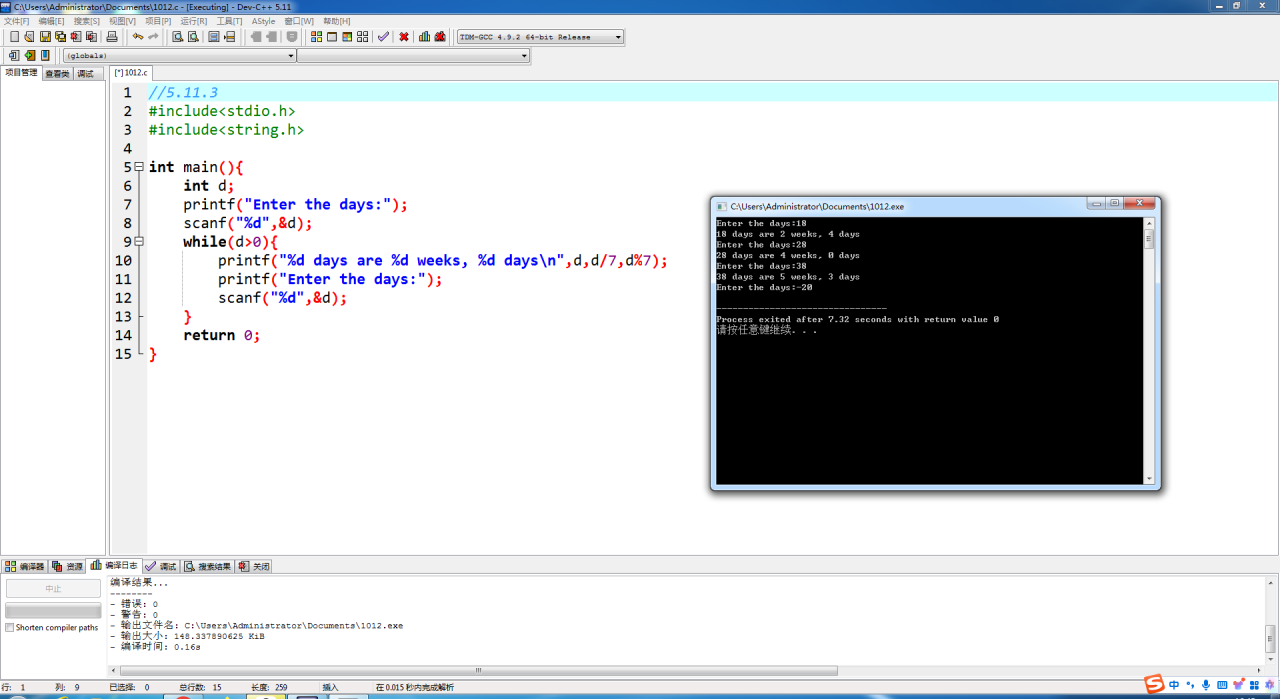
Task: Open the TDM-GCC 4.9.2 compiler dropdown
Action: pyautogui.click(x=540, y=37)
